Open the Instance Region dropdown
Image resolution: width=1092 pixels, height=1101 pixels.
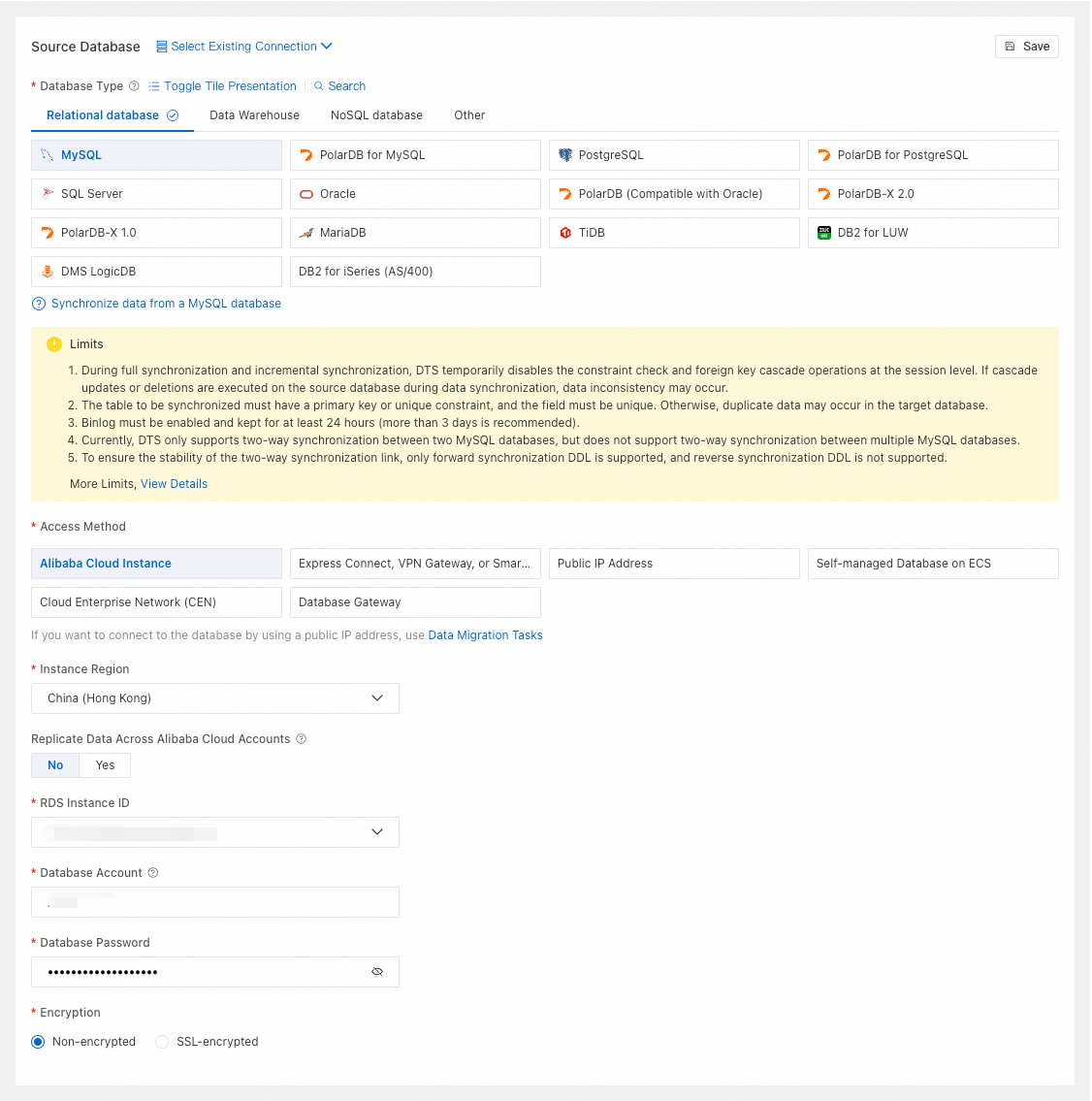click(214, 698)
